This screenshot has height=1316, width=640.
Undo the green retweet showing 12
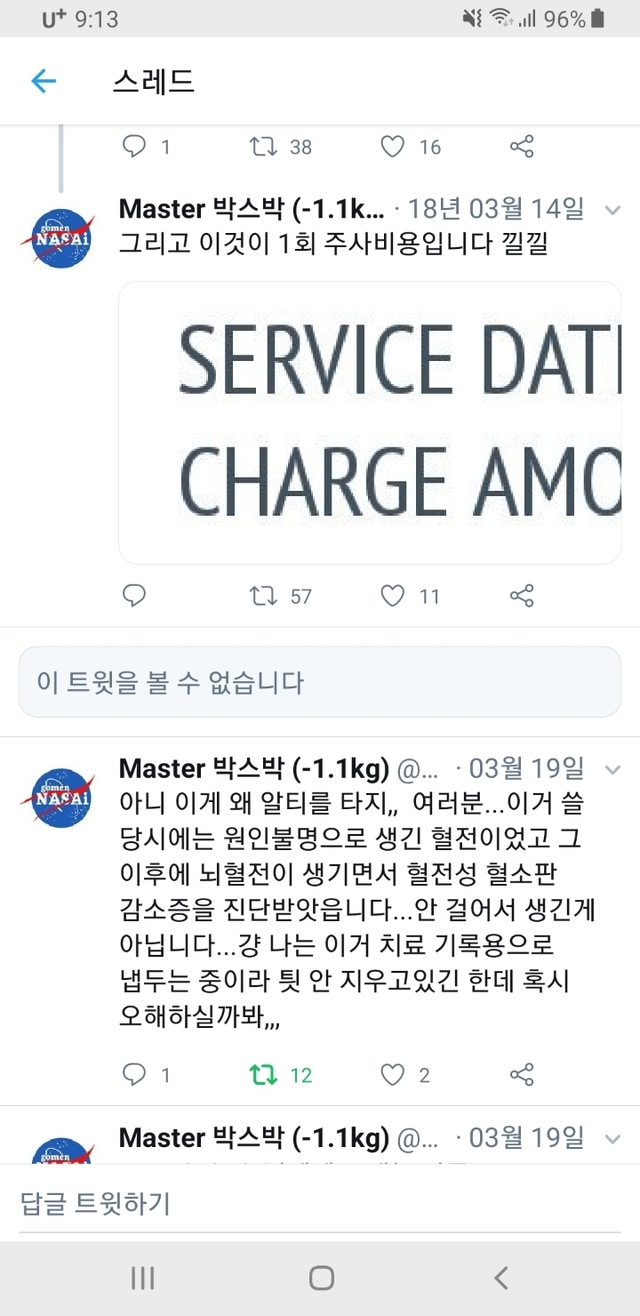click(264, 1075)
